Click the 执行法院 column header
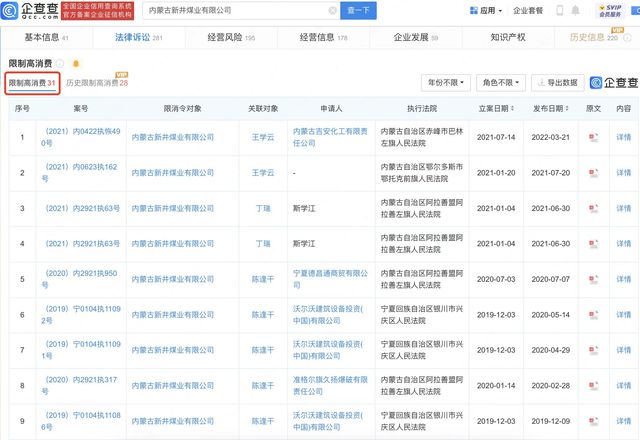640x440 pixels. pos(422,109)
